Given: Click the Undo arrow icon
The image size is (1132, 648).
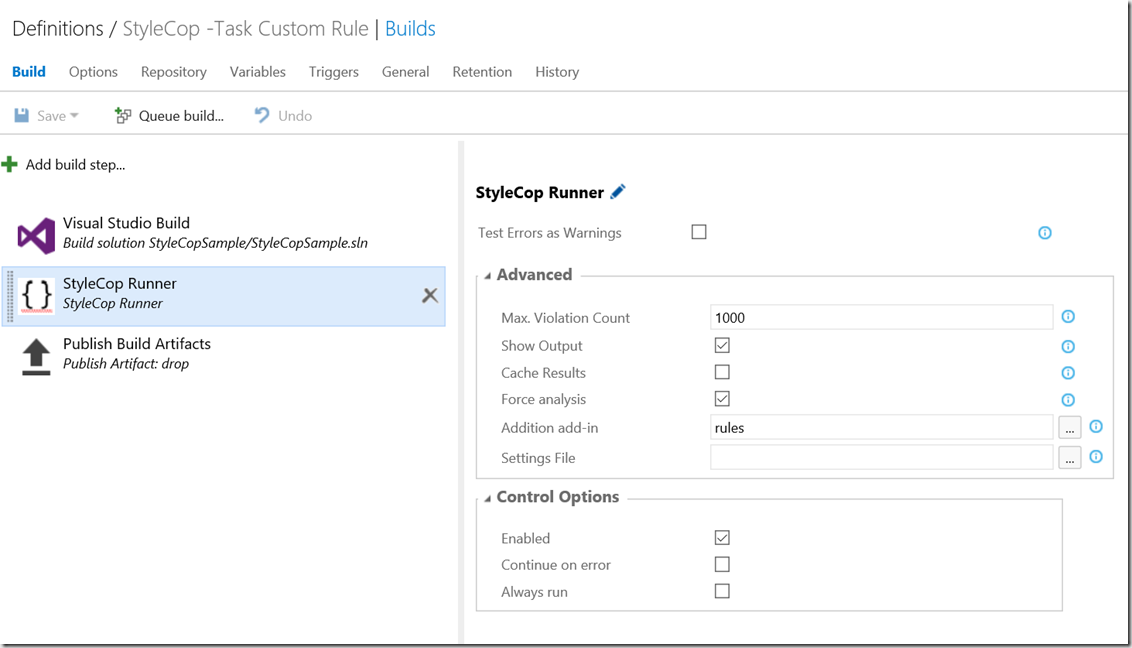Looking at the screenshot, I should [x=262, y=115].
